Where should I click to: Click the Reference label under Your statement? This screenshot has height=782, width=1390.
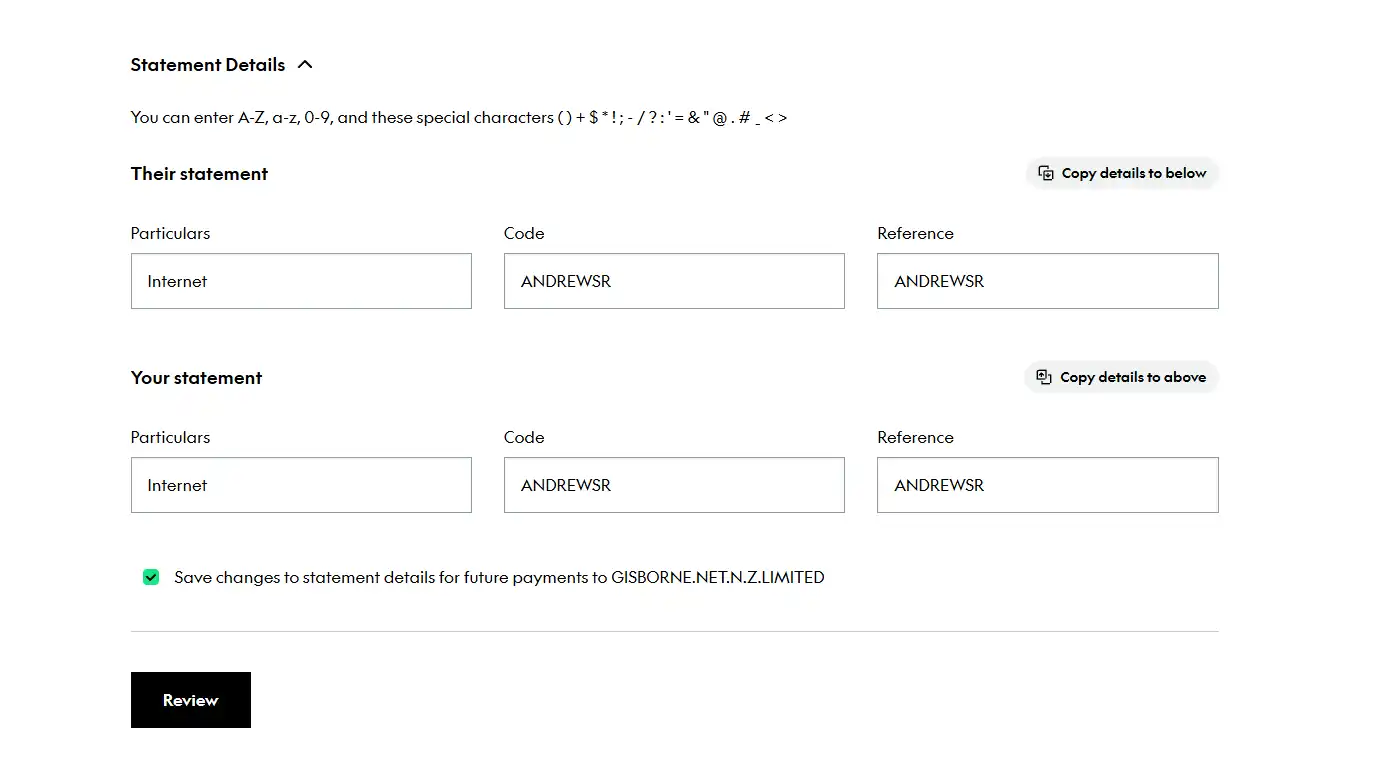click(x=915, y=437)
